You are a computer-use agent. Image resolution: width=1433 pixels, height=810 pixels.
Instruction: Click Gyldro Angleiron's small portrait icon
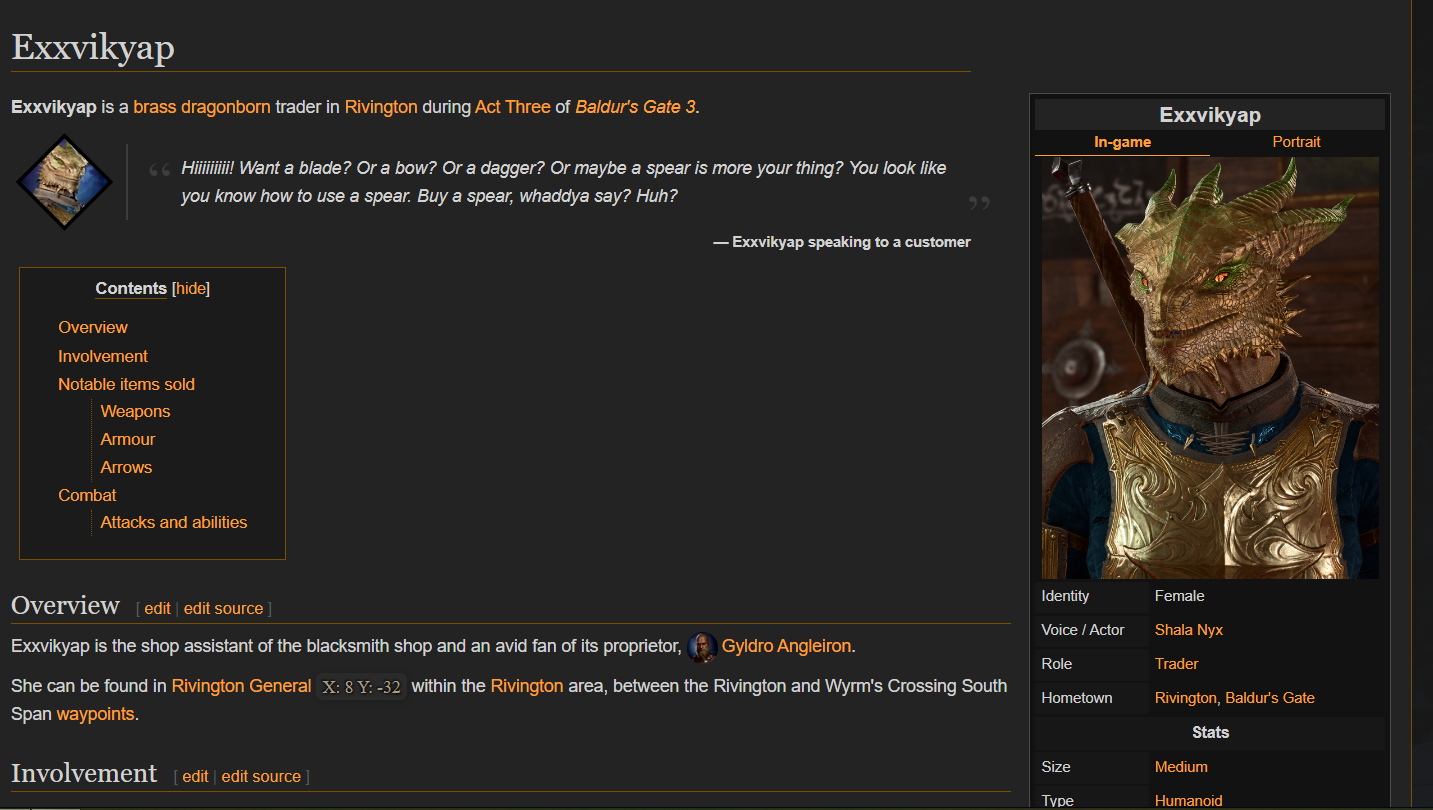pos(703,647)
